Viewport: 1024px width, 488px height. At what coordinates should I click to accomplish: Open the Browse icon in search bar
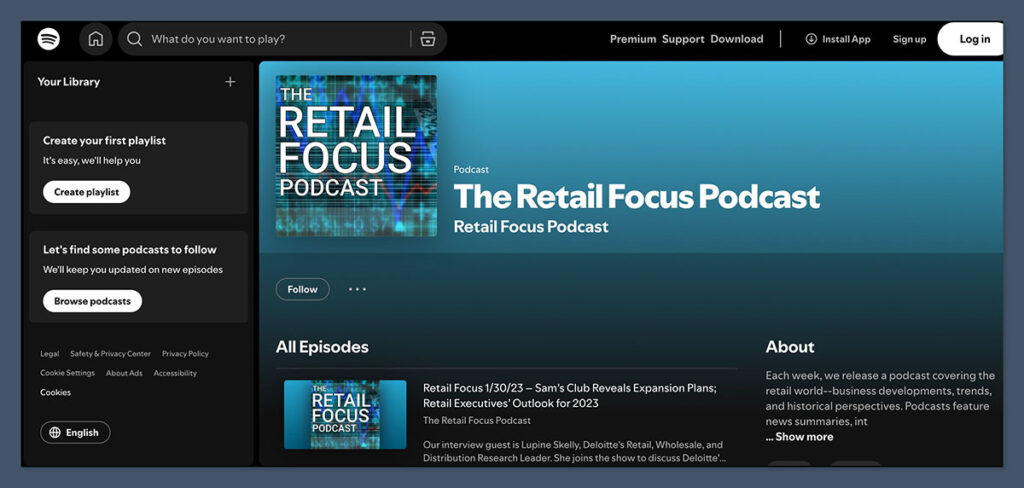[x=428, y=39]
